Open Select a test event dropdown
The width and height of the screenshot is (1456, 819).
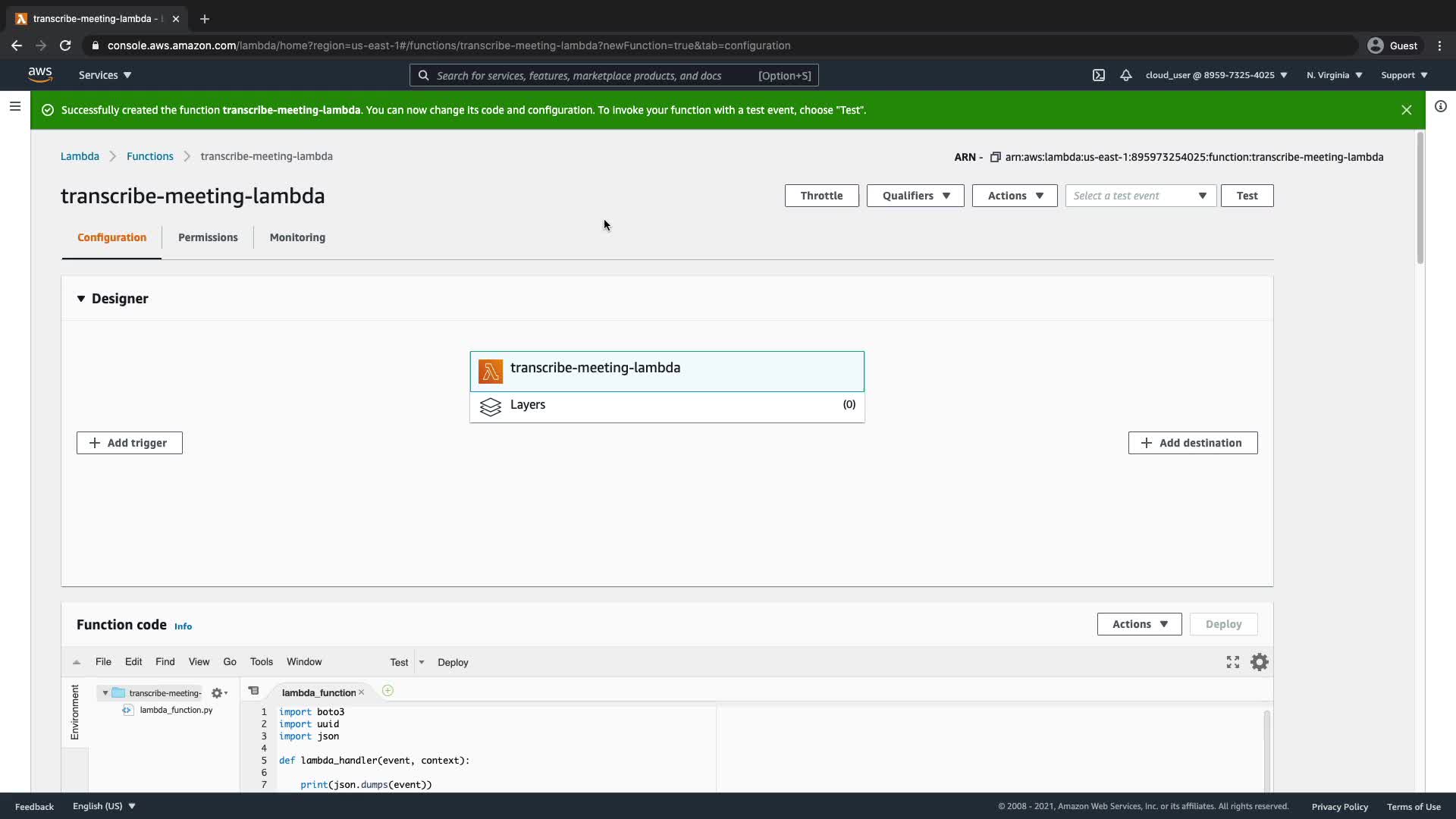coord(1140,196)
